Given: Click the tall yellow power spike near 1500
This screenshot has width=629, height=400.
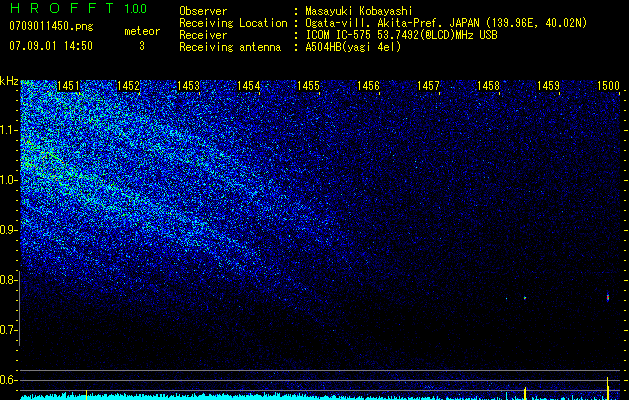Looking at the screenshot, I should tap(608, 388).
